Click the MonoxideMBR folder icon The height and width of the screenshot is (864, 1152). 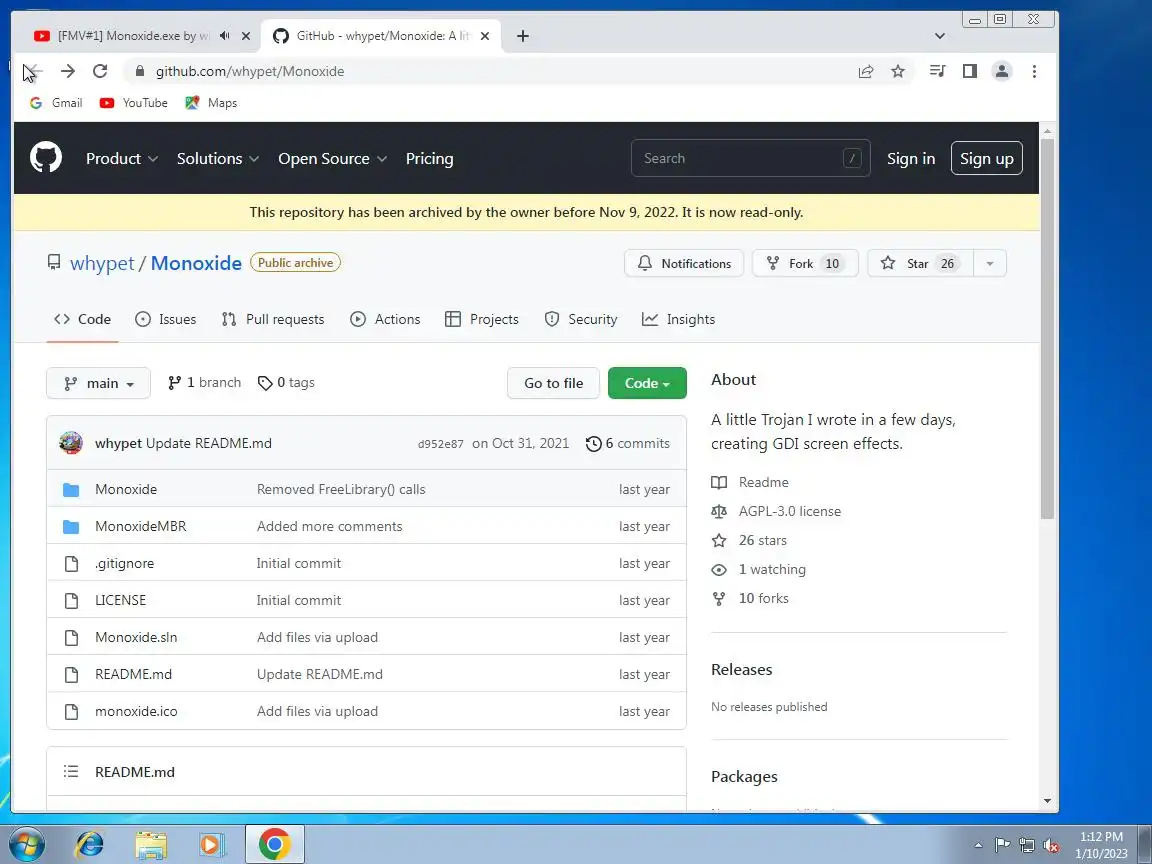point(71,527)
